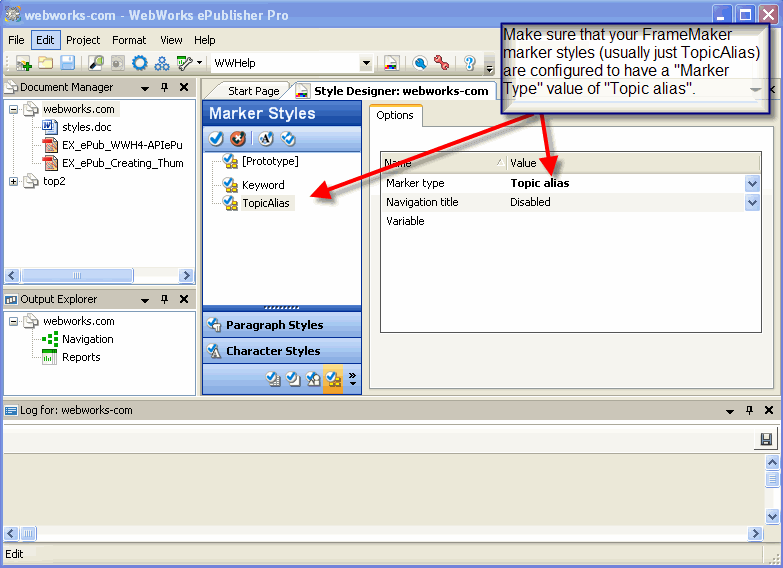Click the triple blue gears Generate All icon
The image size is (783, 568).
tap(162, 63)
